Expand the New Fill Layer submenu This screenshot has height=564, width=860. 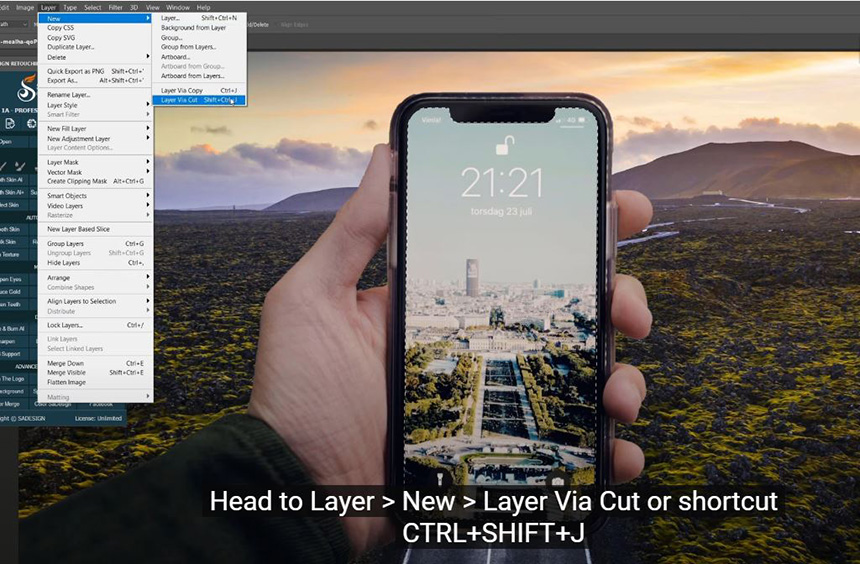click(x=95, y=128)
